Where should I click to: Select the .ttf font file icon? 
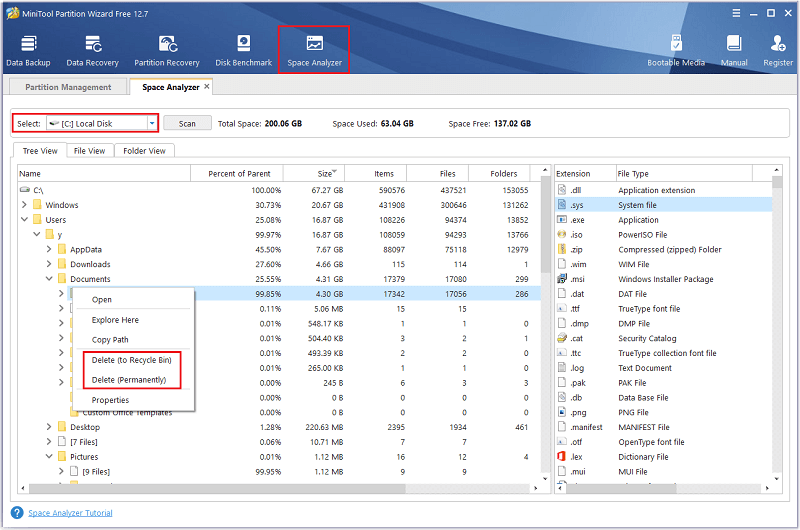point(562,308)
